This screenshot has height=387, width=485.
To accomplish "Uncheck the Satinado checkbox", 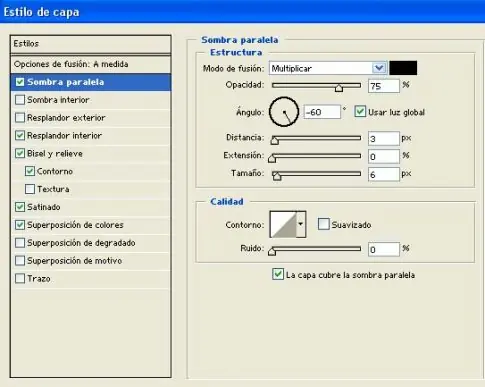I will 20,207.
